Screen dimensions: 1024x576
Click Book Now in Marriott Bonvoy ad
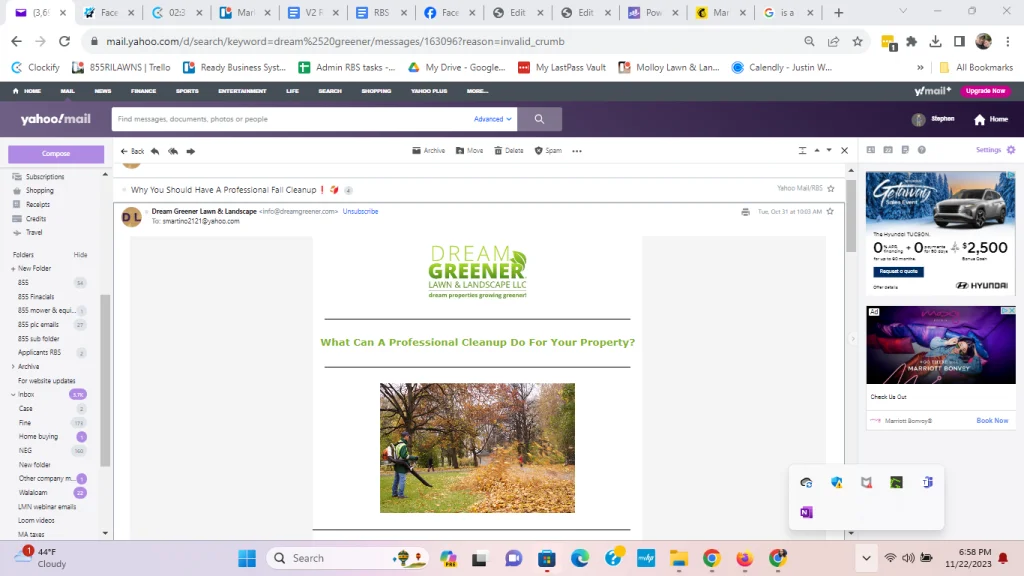pos(992,421)
